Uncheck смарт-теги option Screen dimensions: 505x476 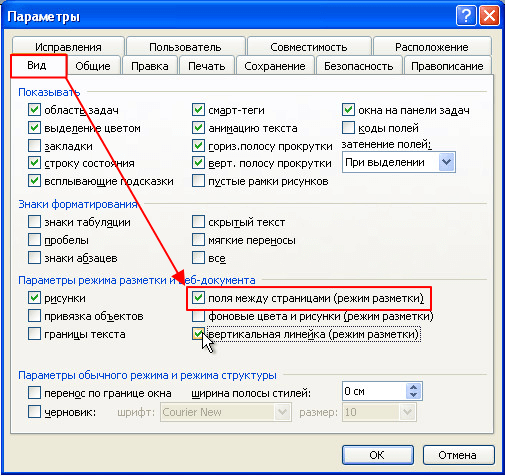(x=198, y=110)
